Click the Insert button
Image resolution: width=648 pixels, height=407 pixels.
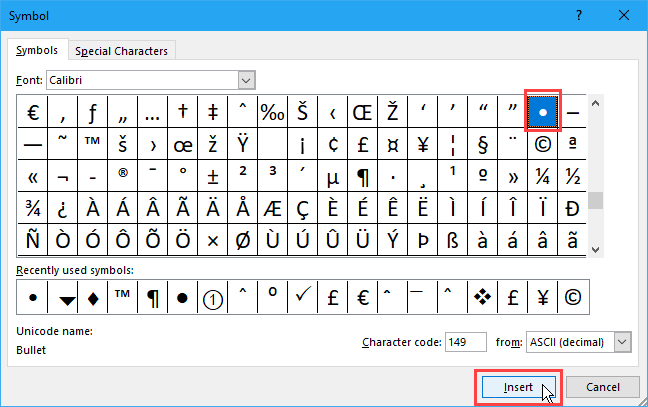coord(518,387)
